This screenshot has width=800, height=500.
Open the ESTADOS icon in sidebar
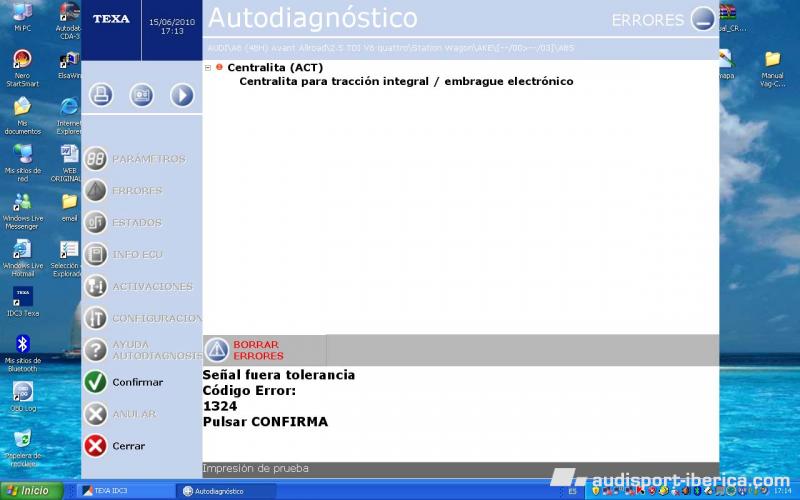click(x=95, y=222)
